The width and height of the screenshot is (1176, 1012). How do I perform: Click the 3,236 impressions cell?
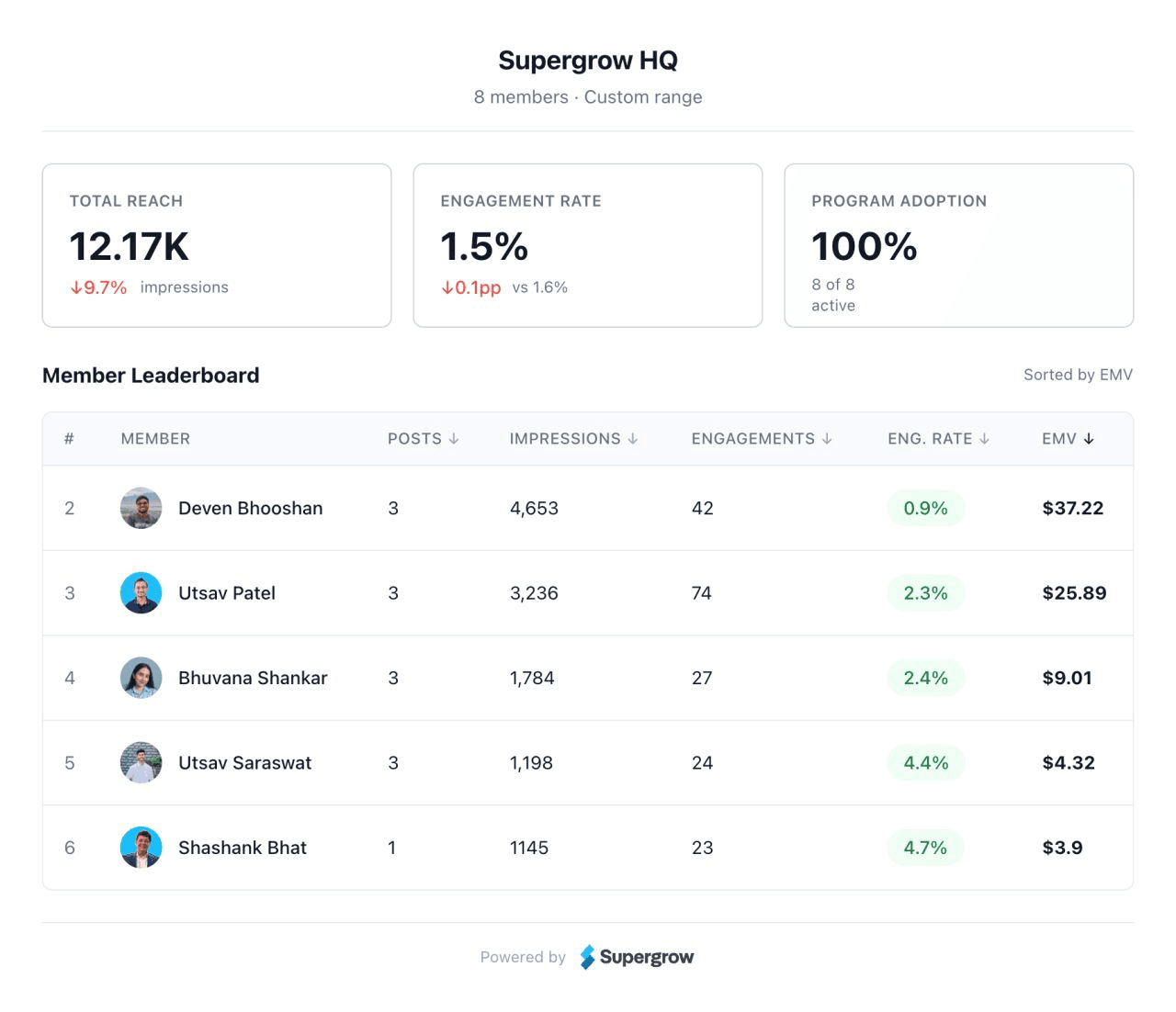pos(534,593)
